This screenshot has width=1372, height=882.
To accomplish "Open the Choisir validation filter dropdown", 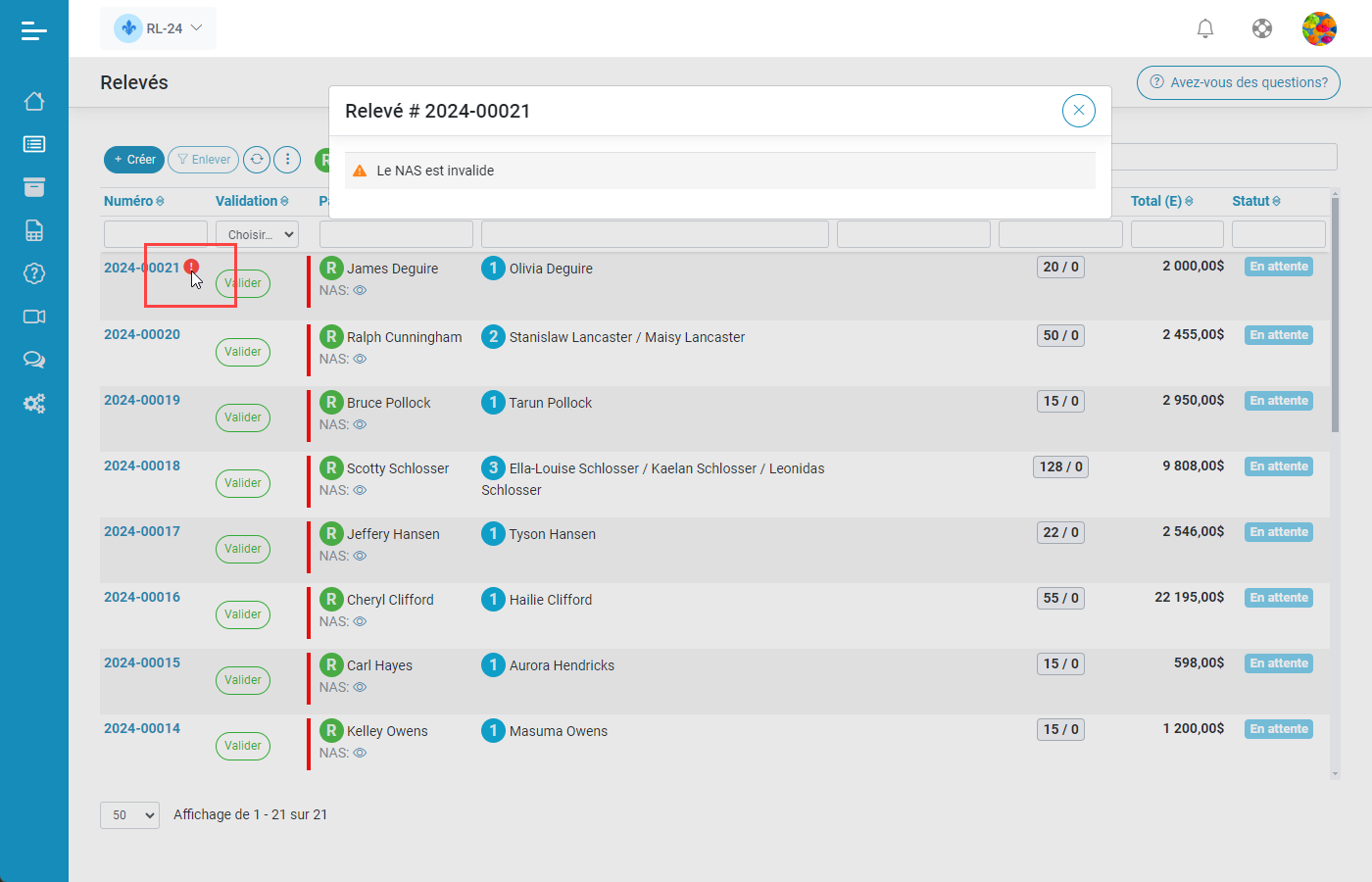I will [257, 233].
